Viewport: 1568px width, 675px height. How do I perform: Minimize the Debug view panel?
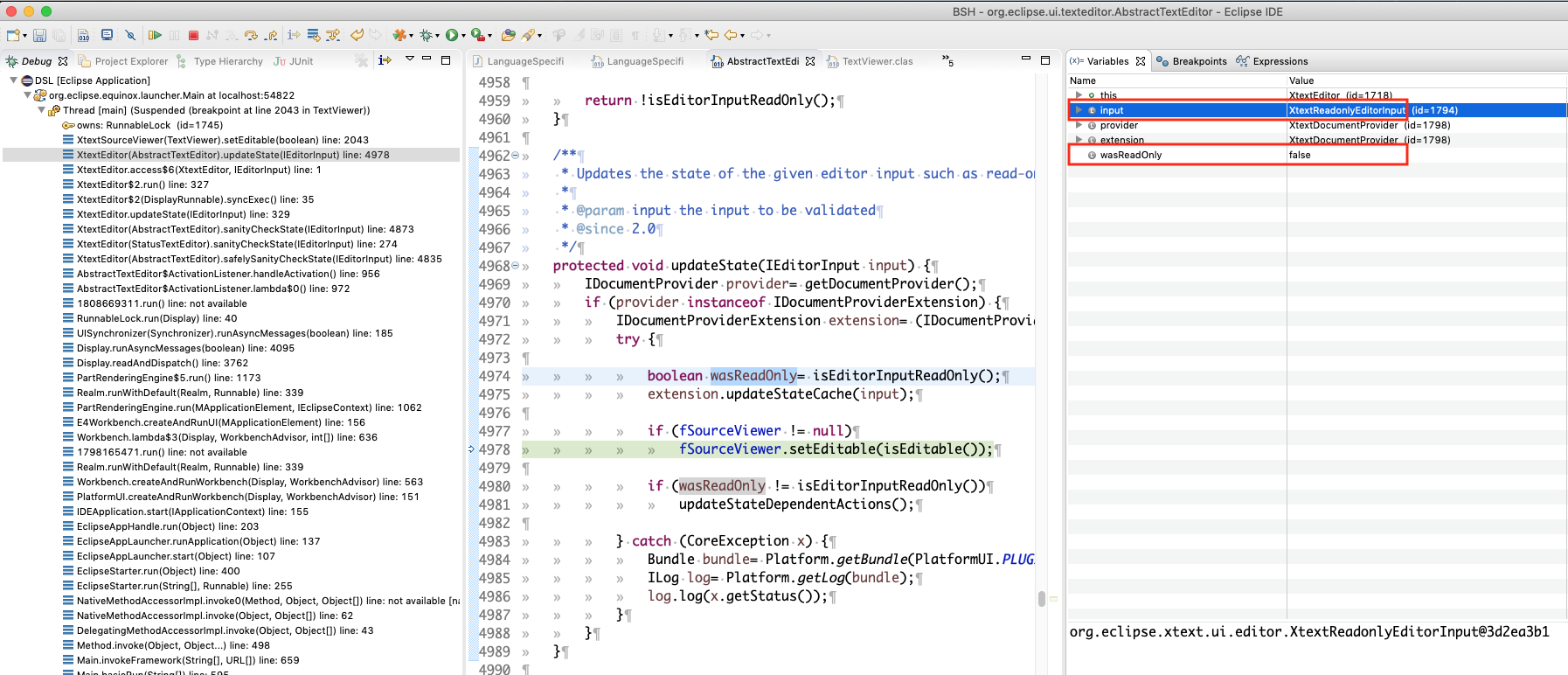pyautogui.click(x=427, y=59)
